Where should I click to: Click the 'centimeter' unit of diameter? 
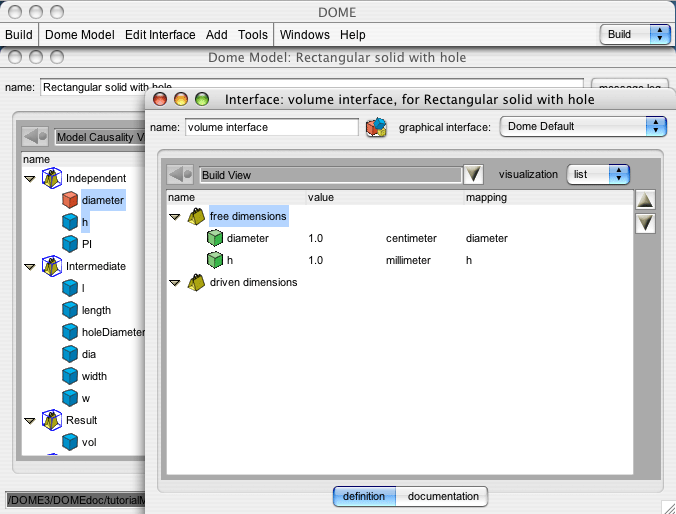pyautogui.click(x=411, y=238)
